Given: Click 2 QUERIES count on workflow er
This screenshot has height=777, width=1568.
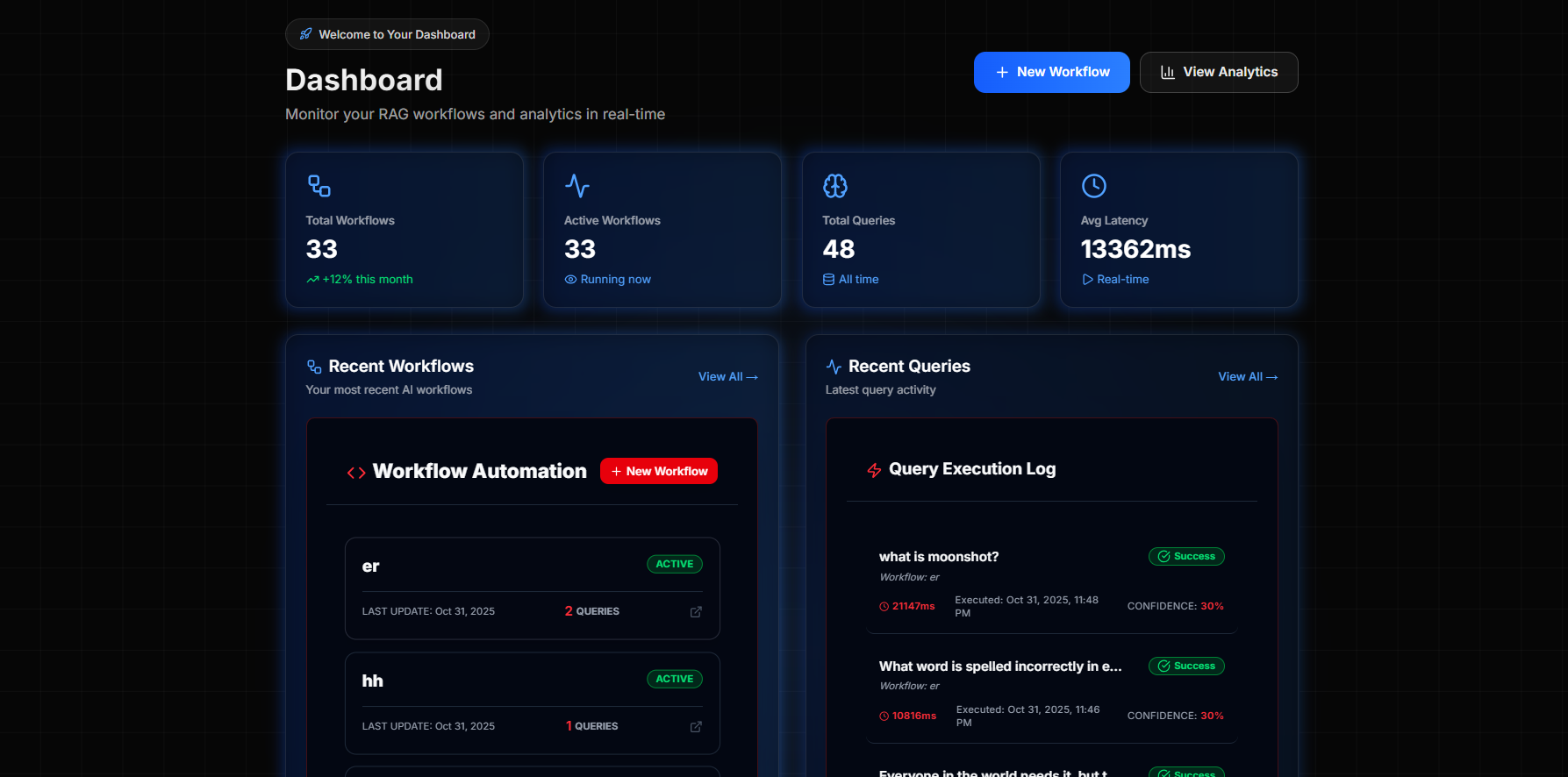Looking at the screenshot, I should point(592,611).
